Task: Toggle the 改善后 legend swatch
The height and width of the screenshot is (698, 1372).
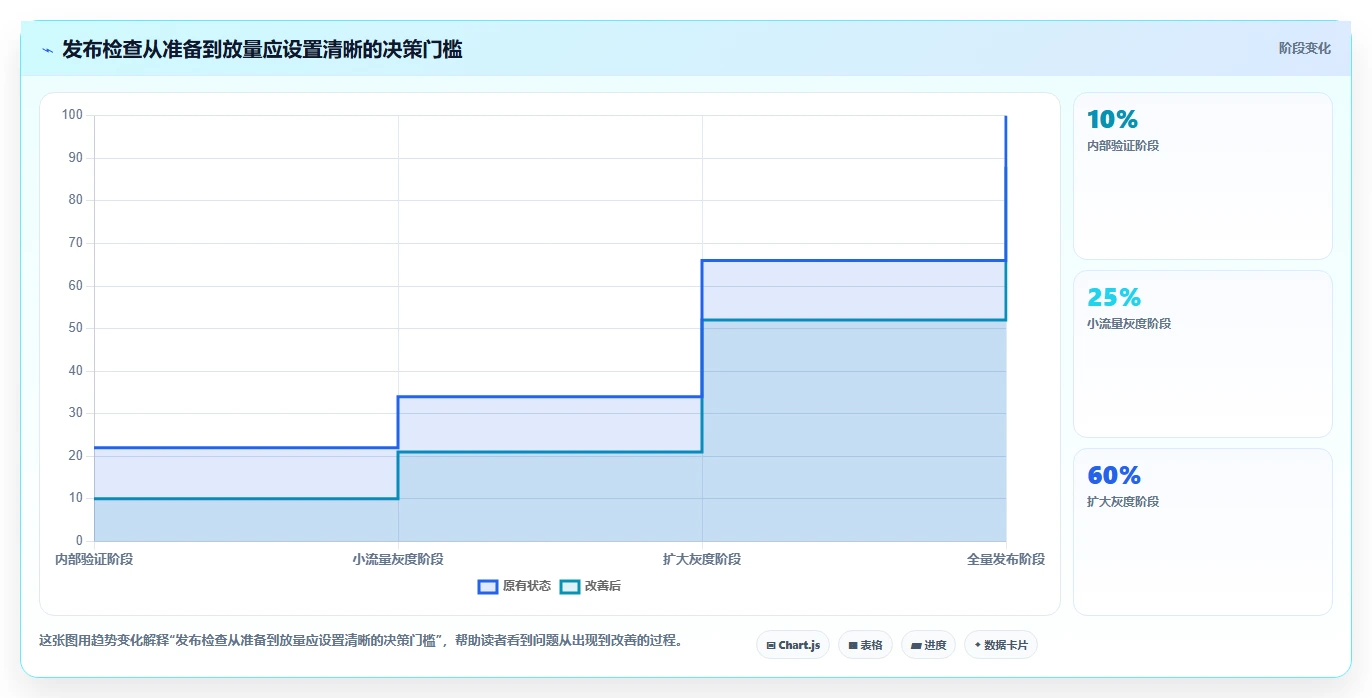Action: (x=570, y=586)
